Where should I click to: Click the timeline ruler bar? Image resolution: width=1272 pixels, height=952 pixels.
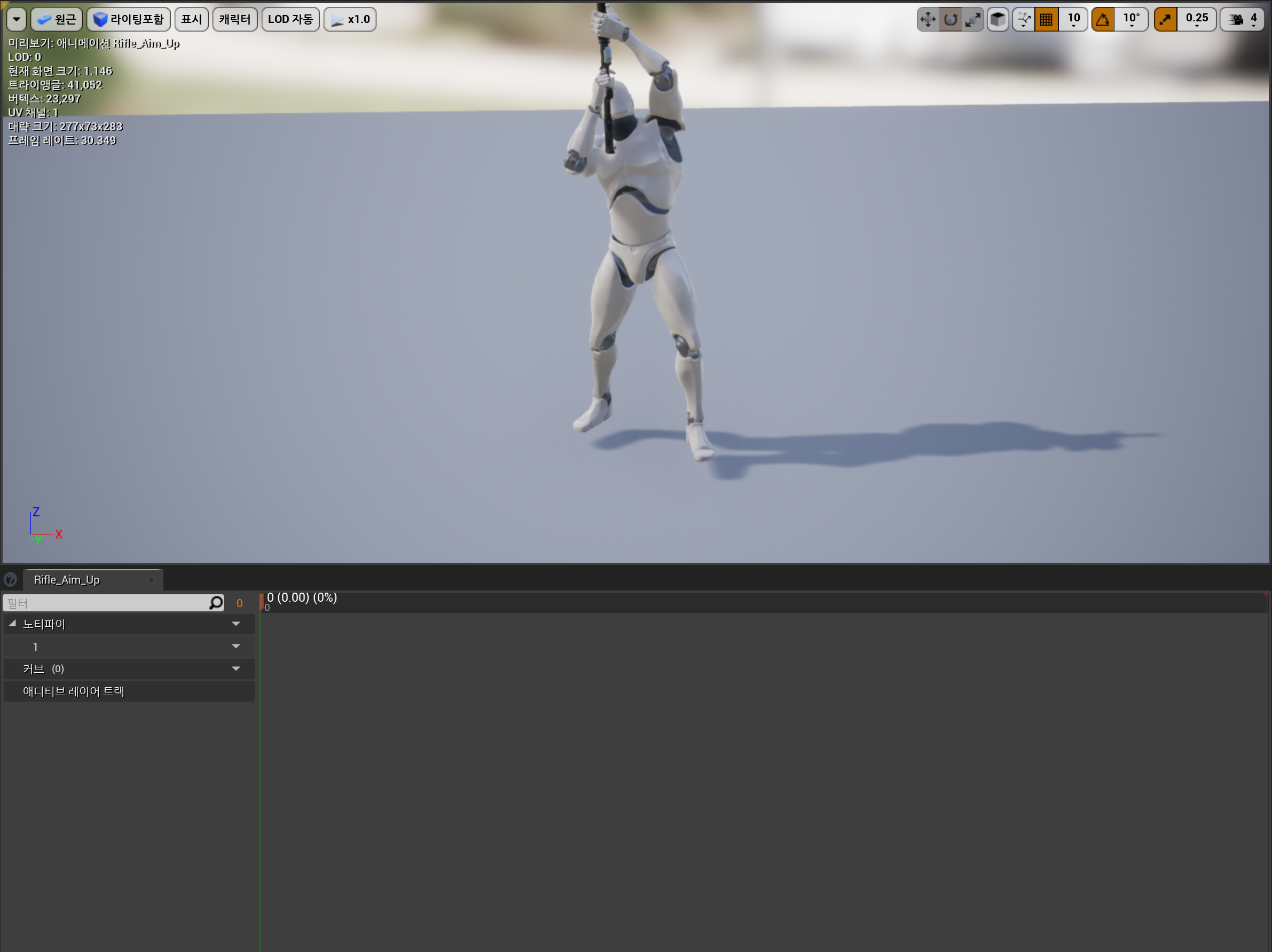tap(764, 602)
